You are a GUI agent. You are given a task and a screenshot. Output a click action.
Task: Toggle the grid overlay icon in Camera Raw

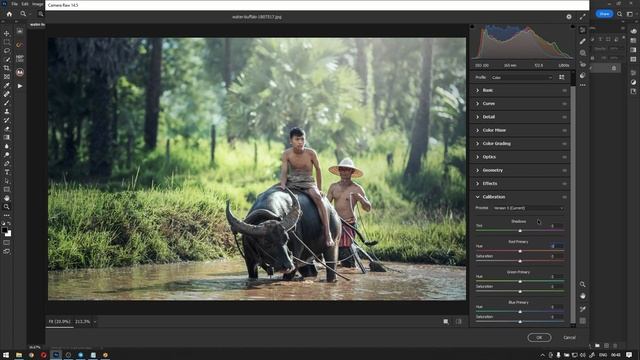pyautogui.click(x=582, y=321)
